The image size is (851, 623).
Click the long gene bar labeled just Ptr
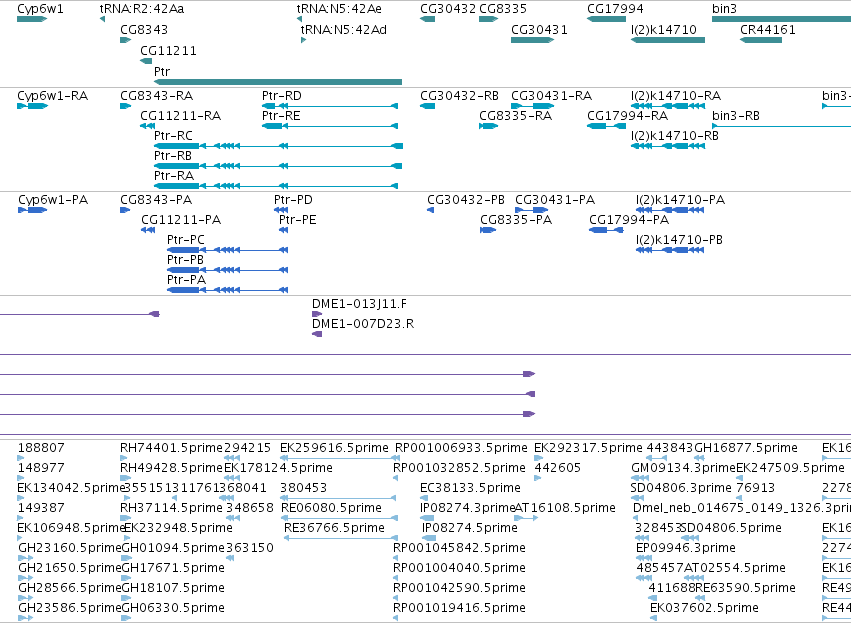[278, 82]
